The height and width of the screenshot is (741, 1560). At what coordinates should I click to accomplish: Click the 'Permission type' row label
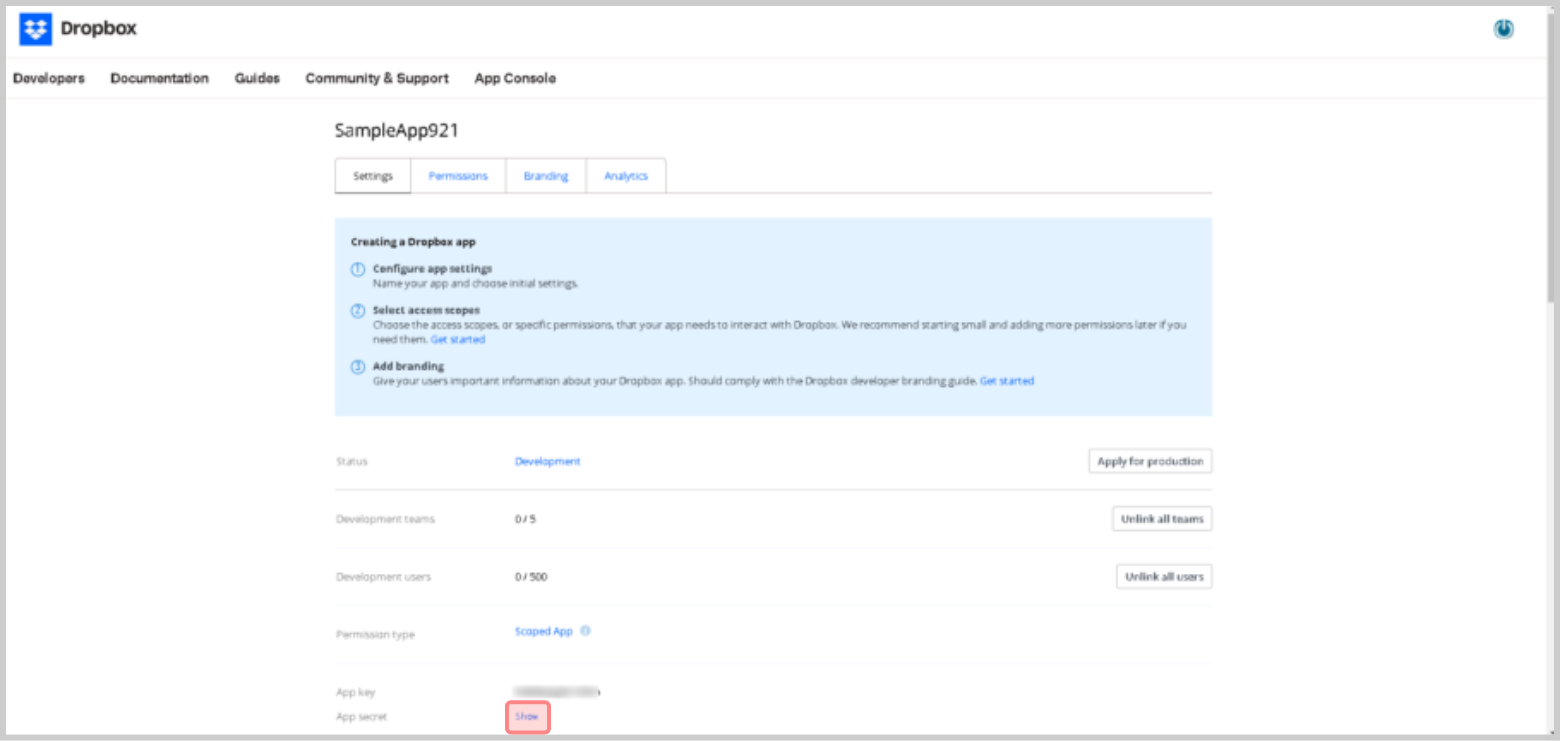click(375, 635)
